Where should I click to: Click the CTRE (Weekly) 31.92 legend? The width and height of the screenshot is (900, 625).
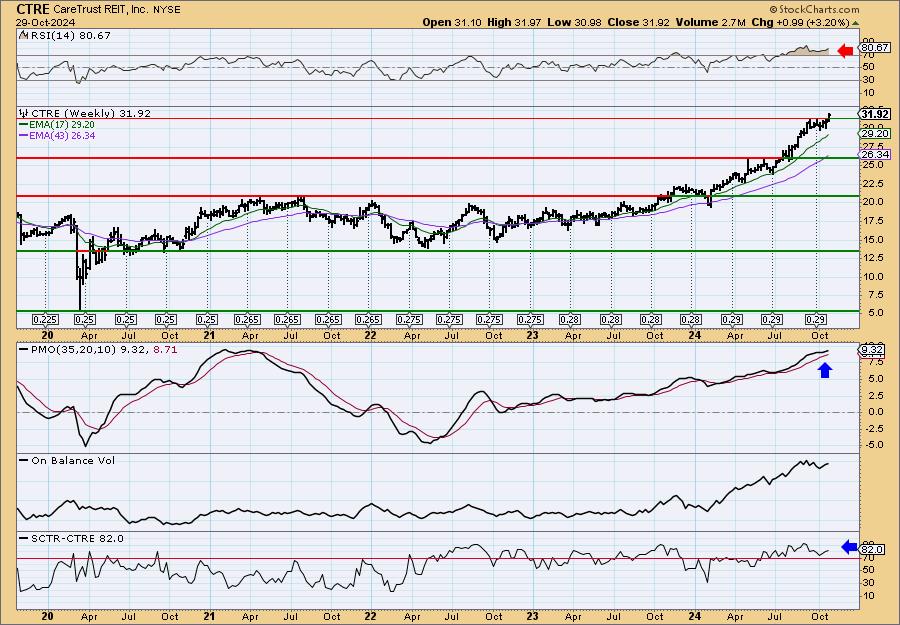tap(90, 114)
